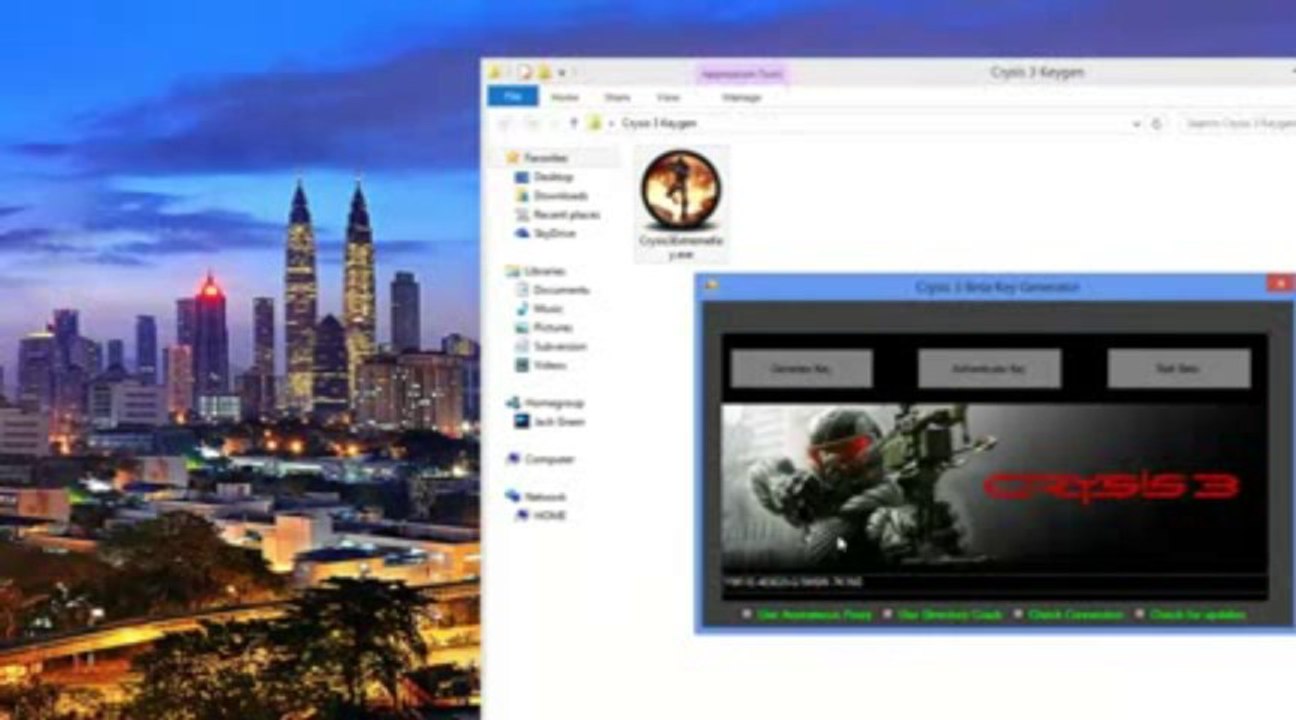1296x720 pixels.
Task: Click Explorer's folder icon in the title bar
Action: click(x=496, y=73)
